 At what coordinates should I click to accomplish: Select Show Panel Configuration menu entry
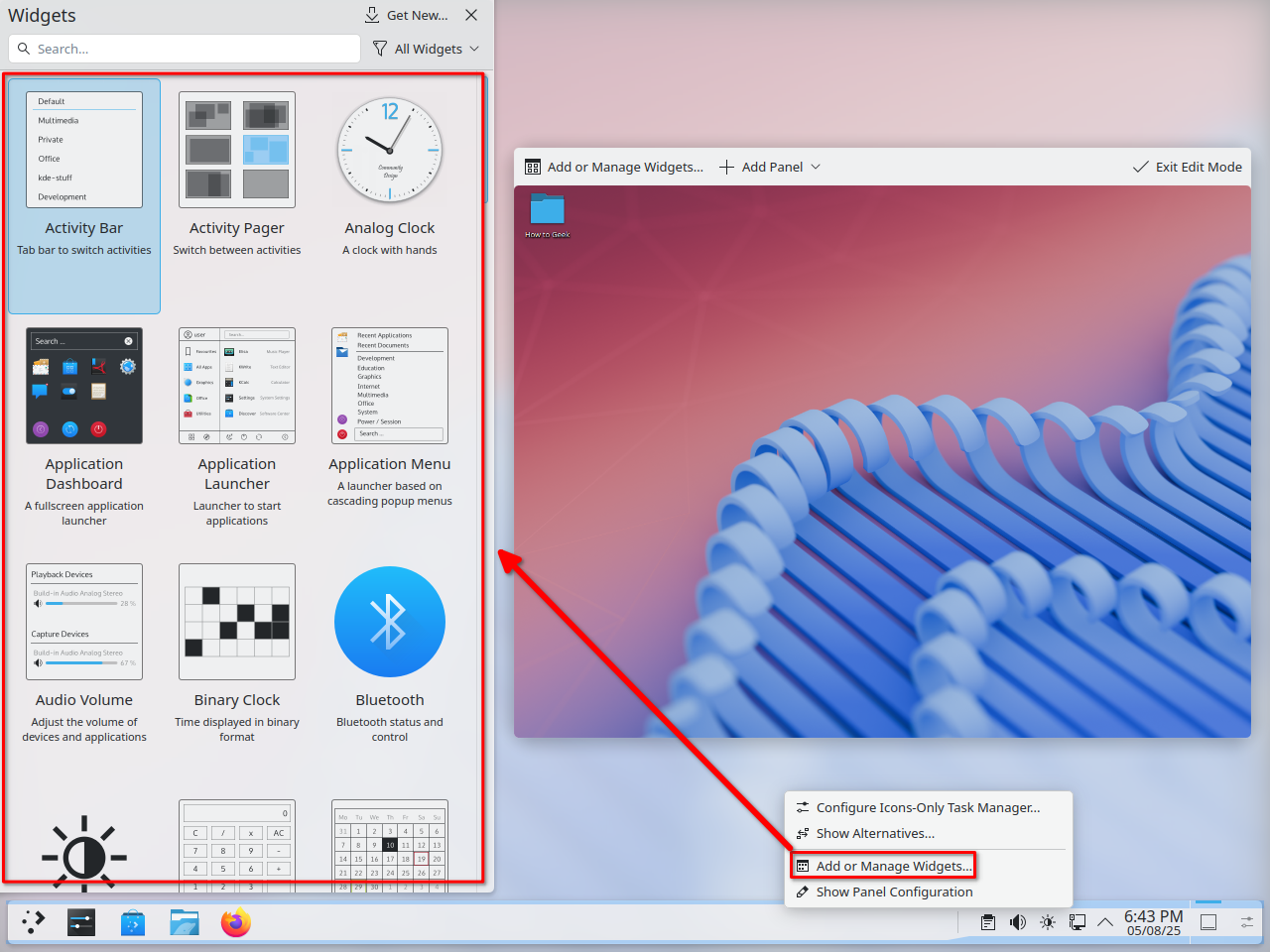point(893,892)
